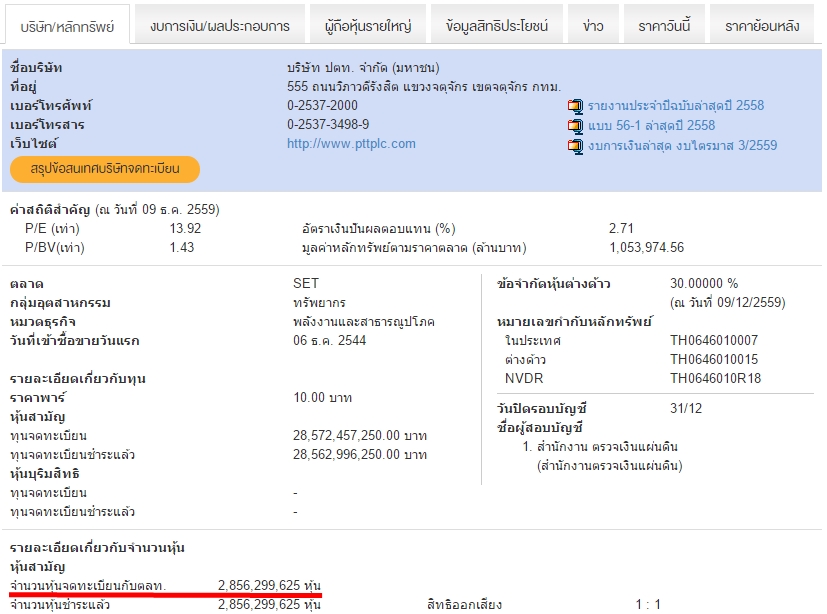The width and height of the screenshot is (827, 614).
Task: Open the บริษัท/หลักทรัพย์ tab
Action: tap(67, 25)
